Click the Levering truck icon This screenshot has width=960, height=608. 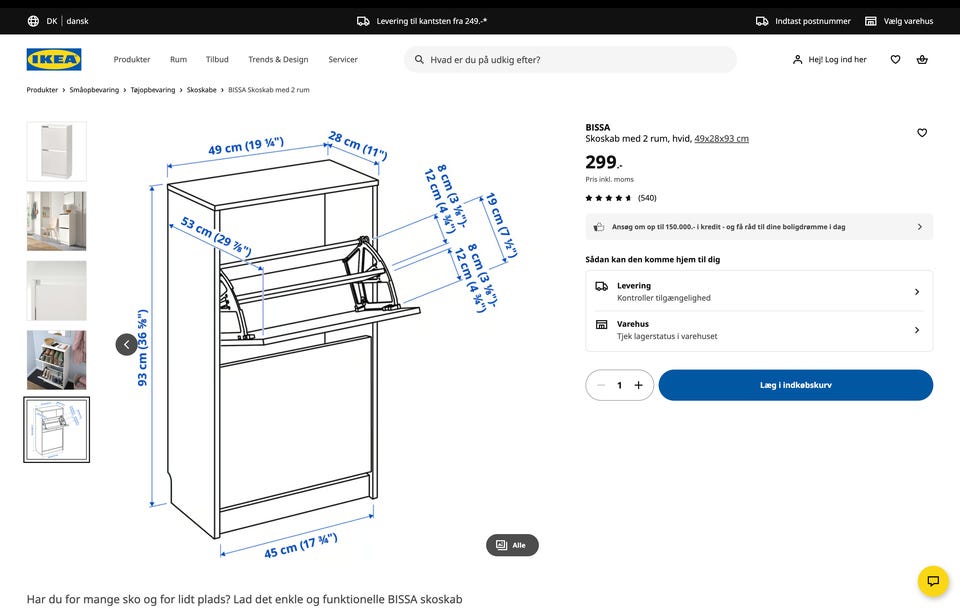click(602, 286)
